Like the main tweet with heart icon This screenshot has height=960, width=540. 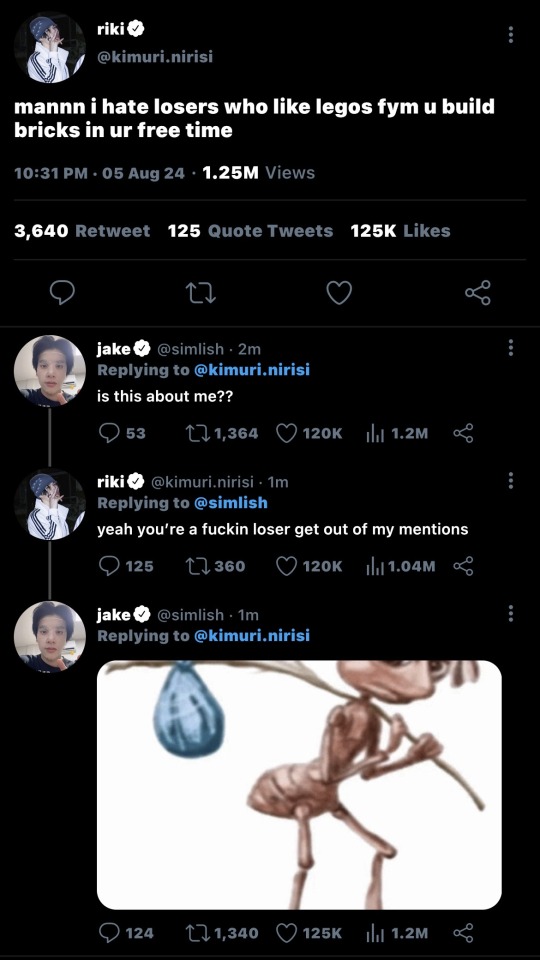339,293
